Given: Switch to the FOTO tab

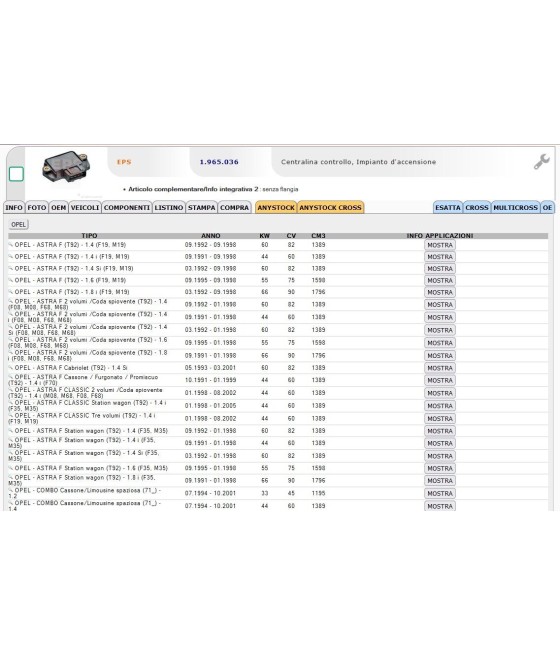Looking at the screenshot, I should [x=37, y=208].
